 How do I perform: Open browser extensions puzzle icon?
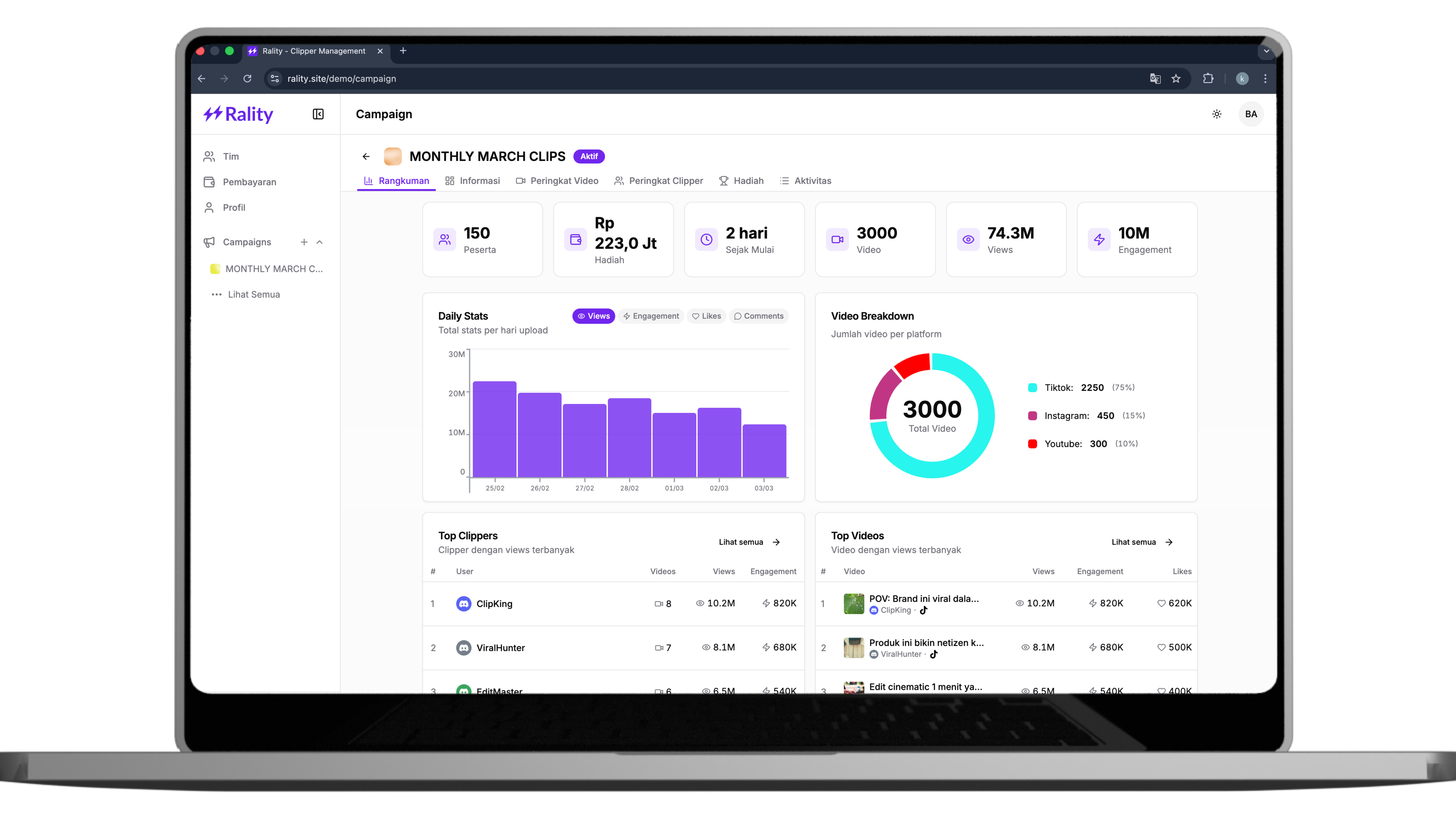1208,79
